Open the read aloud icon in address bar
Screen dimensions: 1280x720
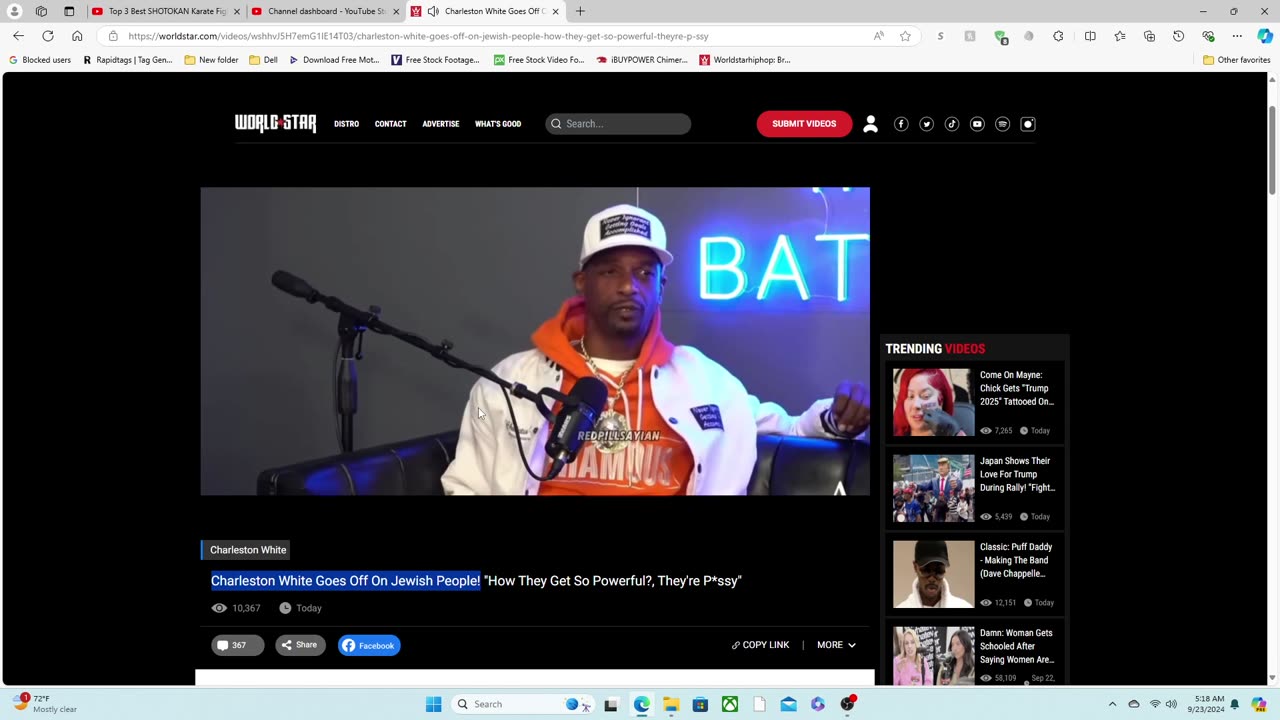click(878, 36)
